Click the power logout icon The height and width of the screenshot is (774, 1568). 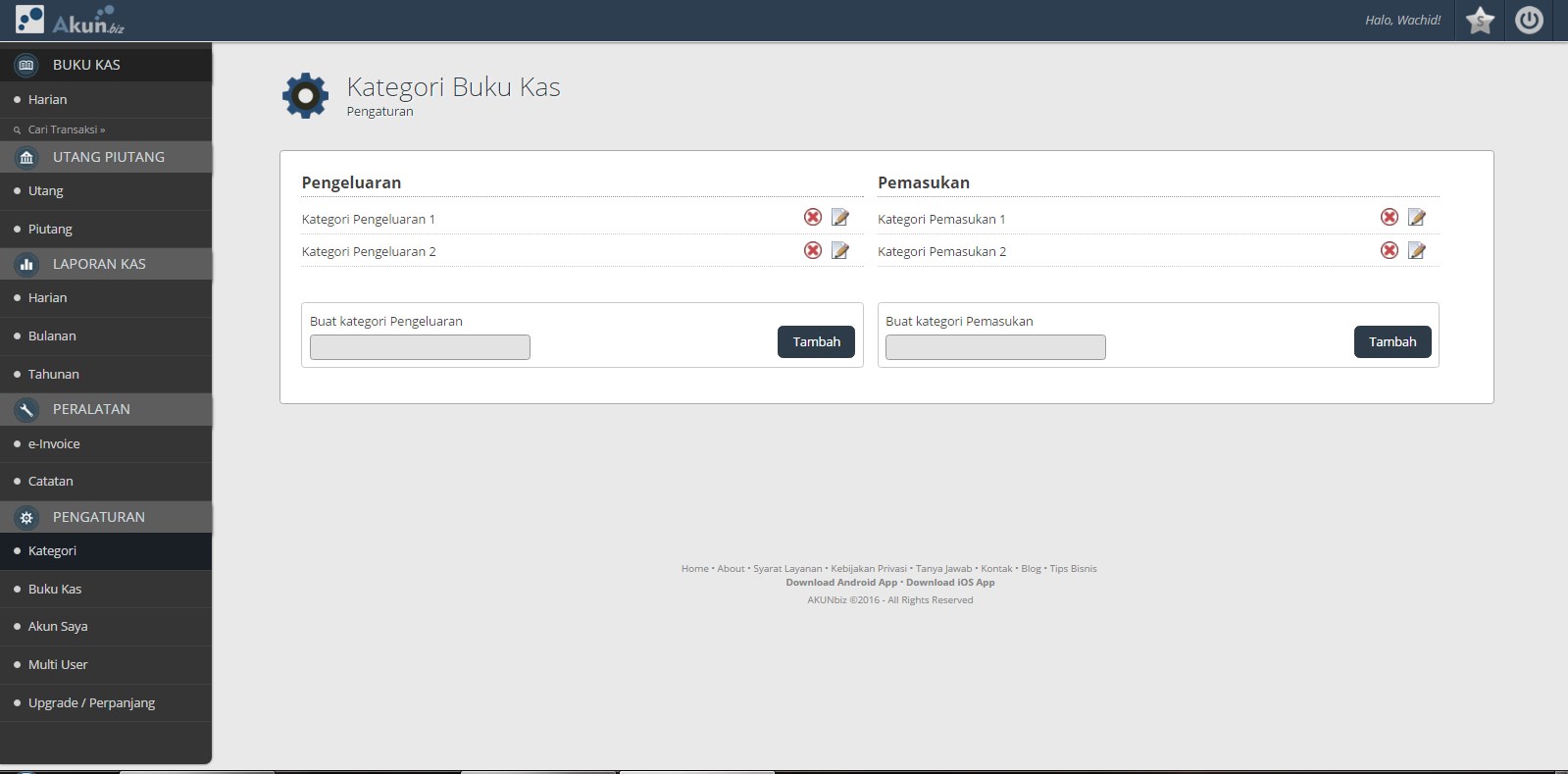click(1529, 20)
